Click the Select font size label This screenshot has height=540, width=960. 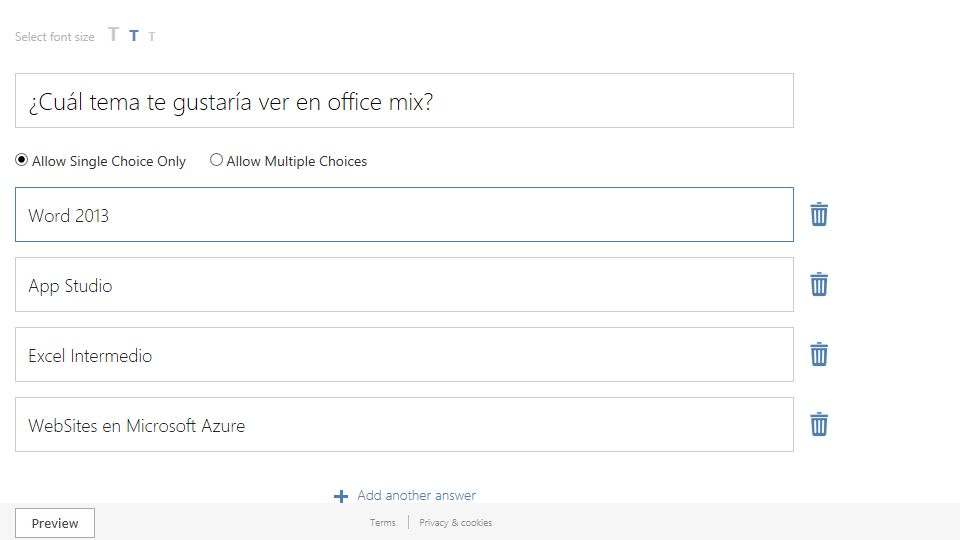(54, 37)
